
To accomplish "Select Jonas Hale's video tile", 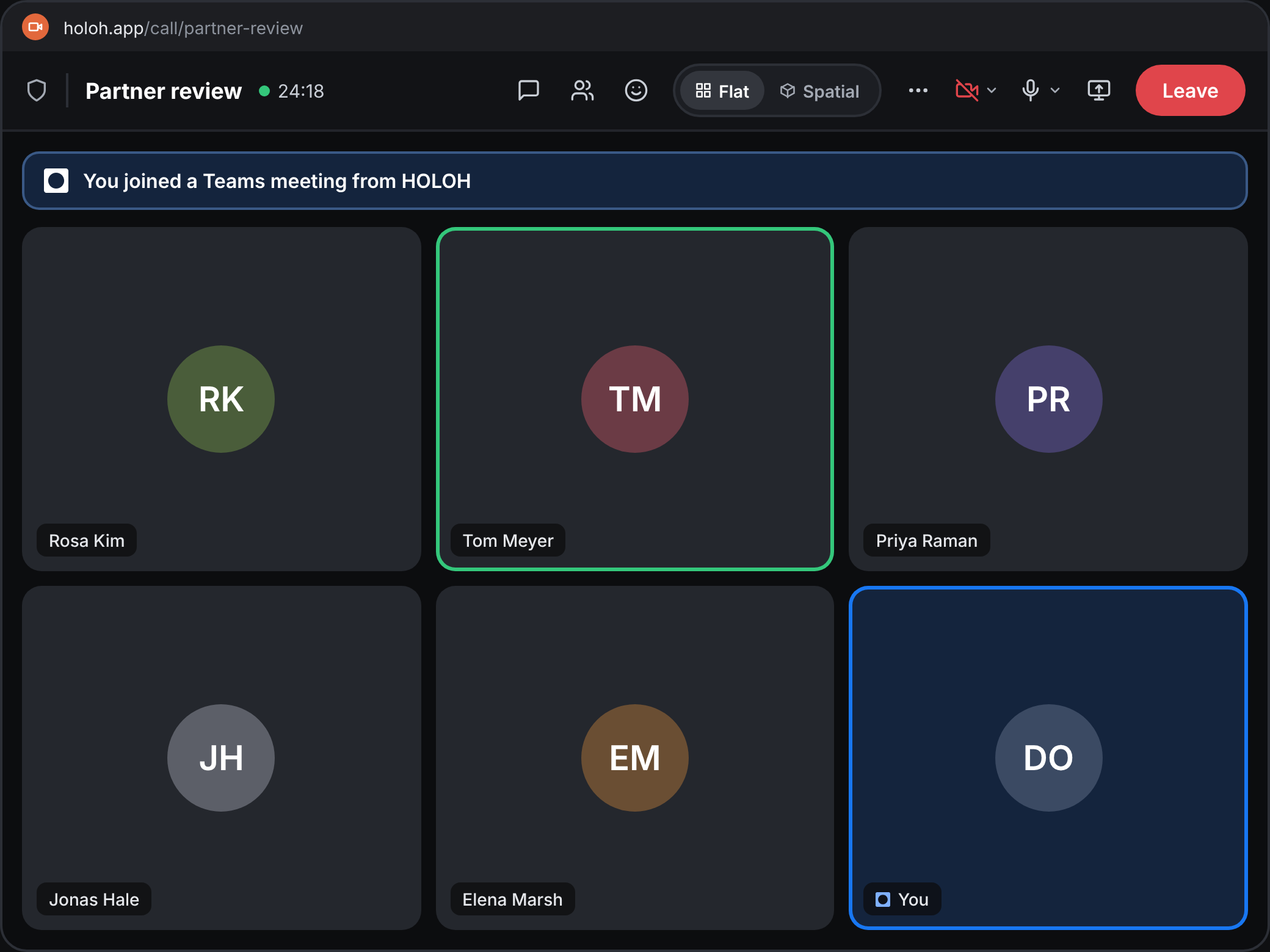I will coord(221,758).
